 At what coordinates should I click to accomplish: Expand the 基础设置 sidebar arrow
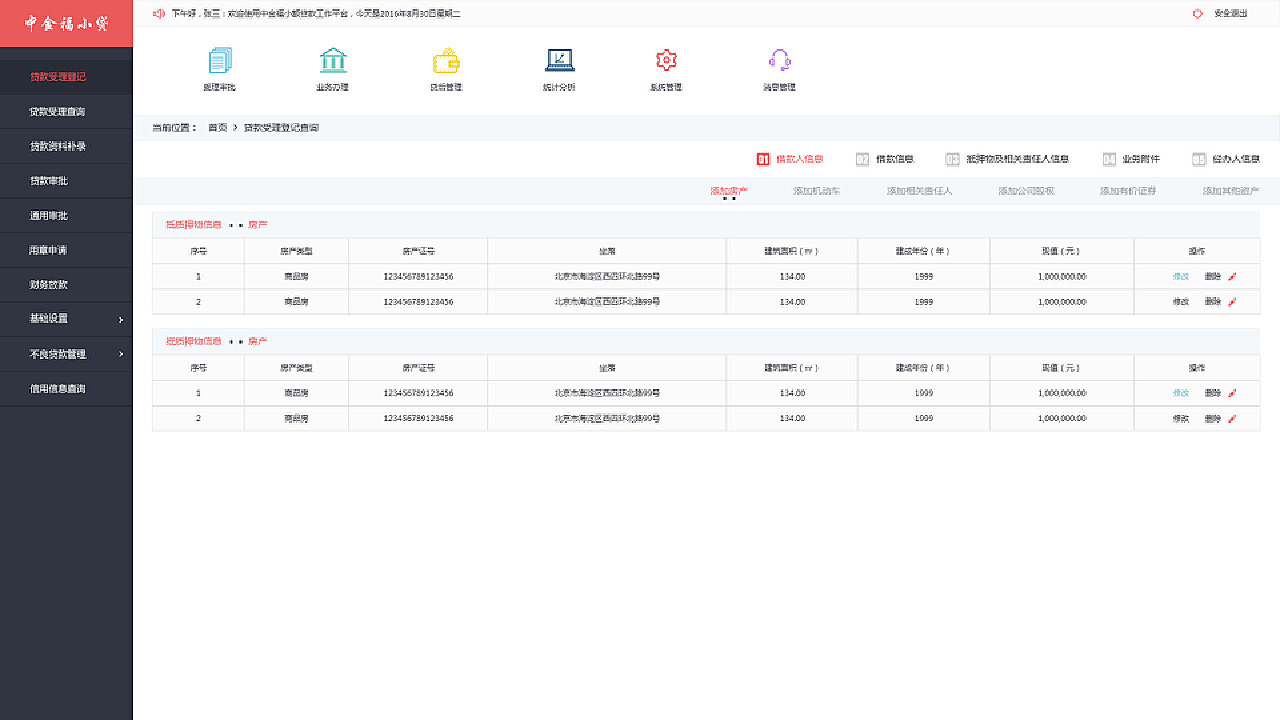(x=121, y=320)
